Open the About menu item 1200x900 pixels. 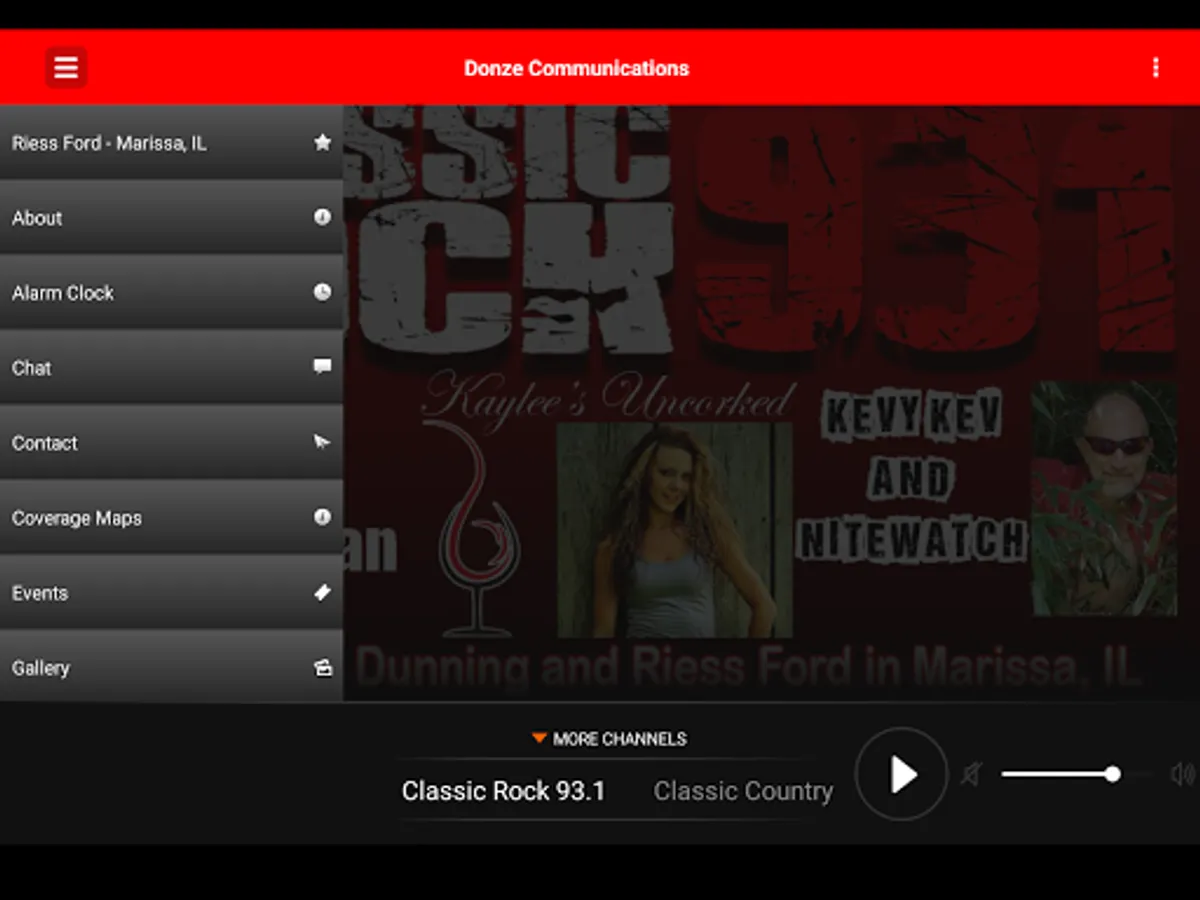171,218
